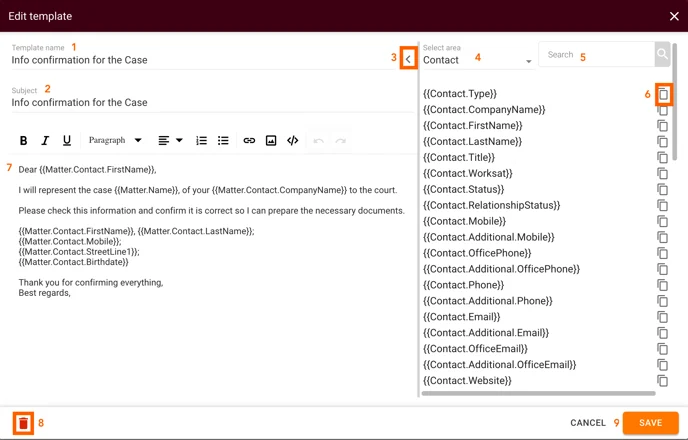The width and height of the screenshot is (688, 440).
Task: Click the 'Best regards,' line in editor
Action: pos(44,293)
